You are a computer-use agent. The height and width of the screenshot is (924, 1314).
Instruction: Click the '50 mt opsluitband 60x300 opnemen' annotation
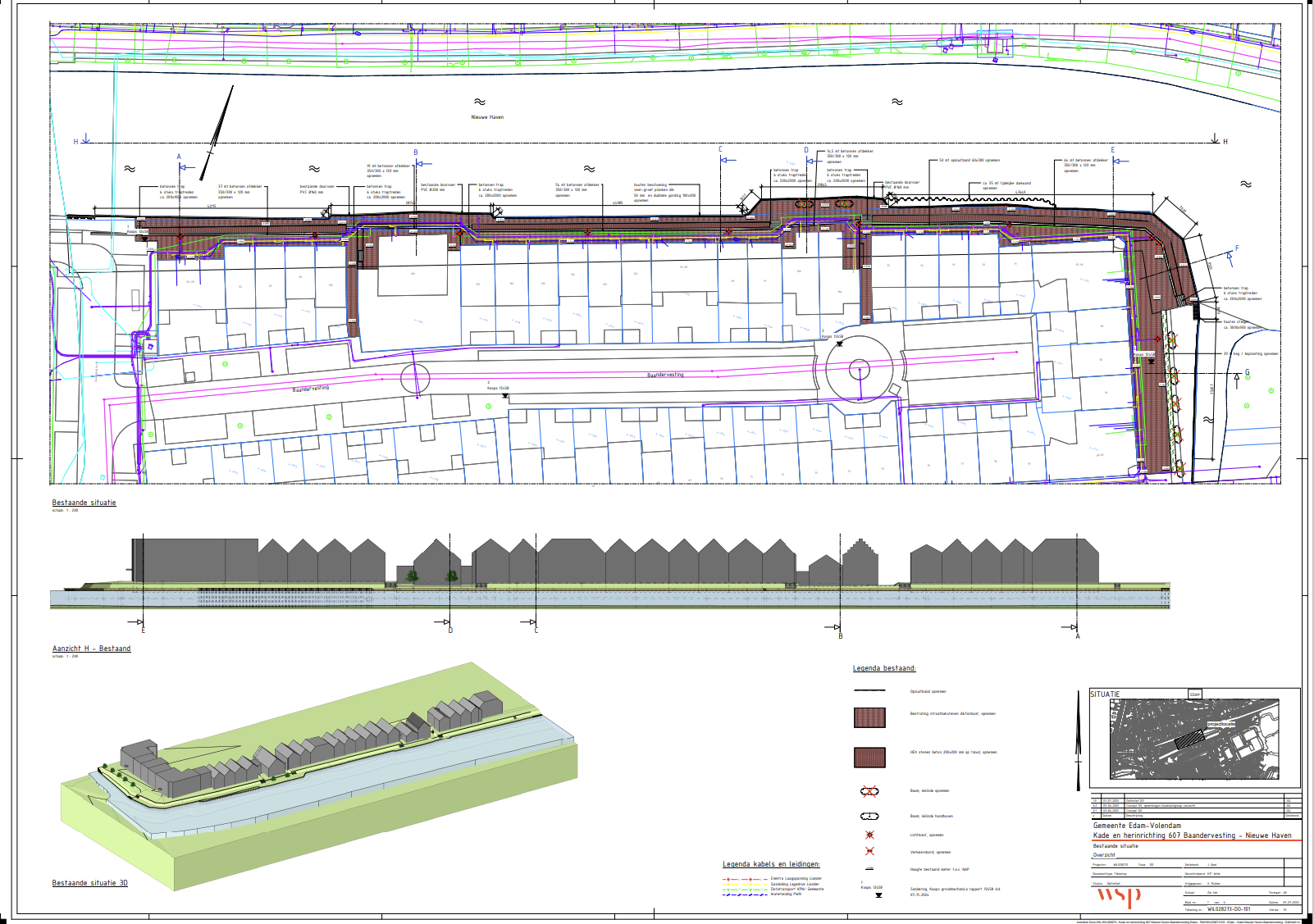pos(970,161)
